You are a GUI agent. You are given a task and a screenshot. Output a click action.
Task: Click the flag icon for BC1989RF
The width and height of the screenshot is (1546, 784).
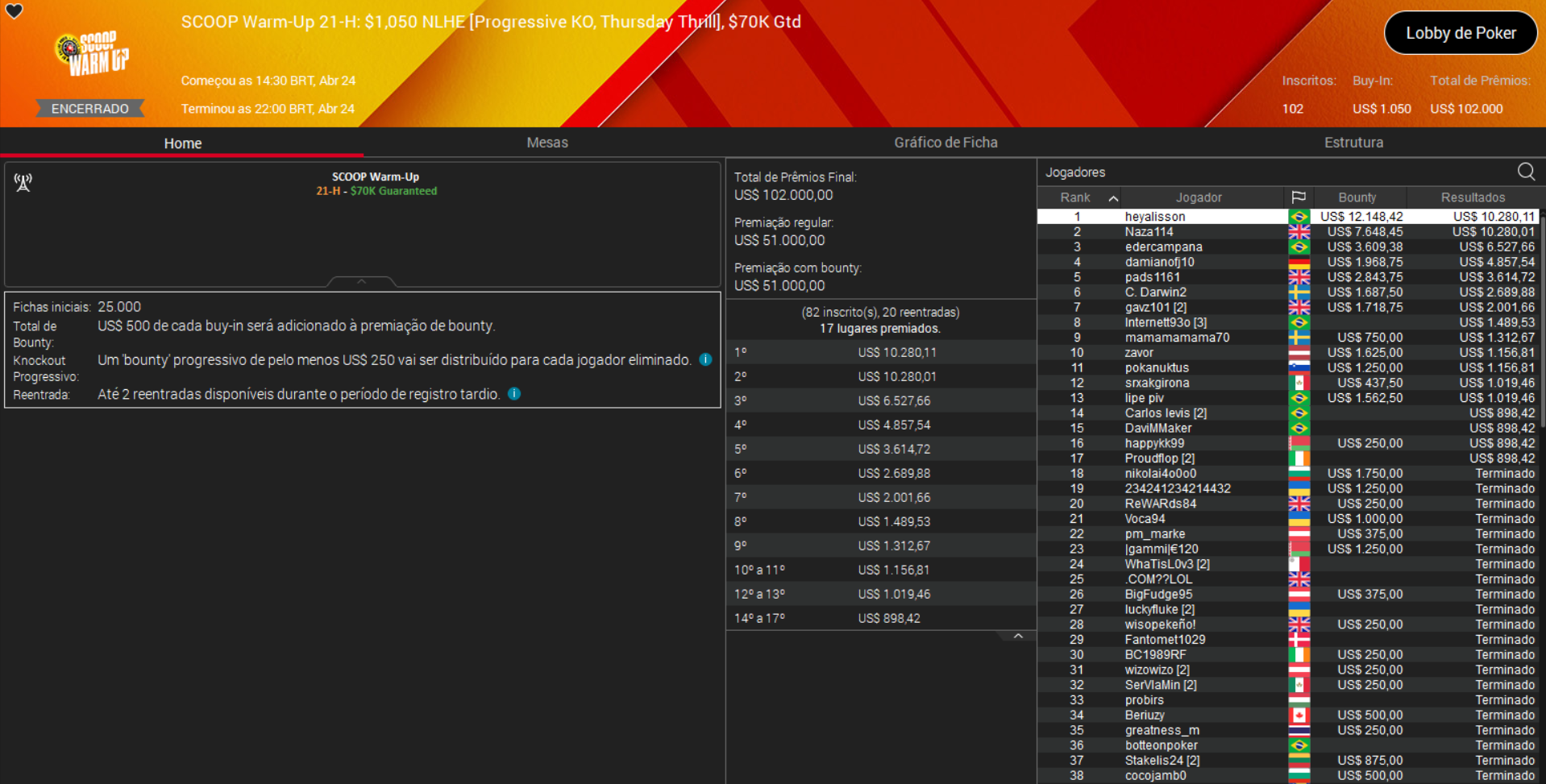(x=1299, y=655)
